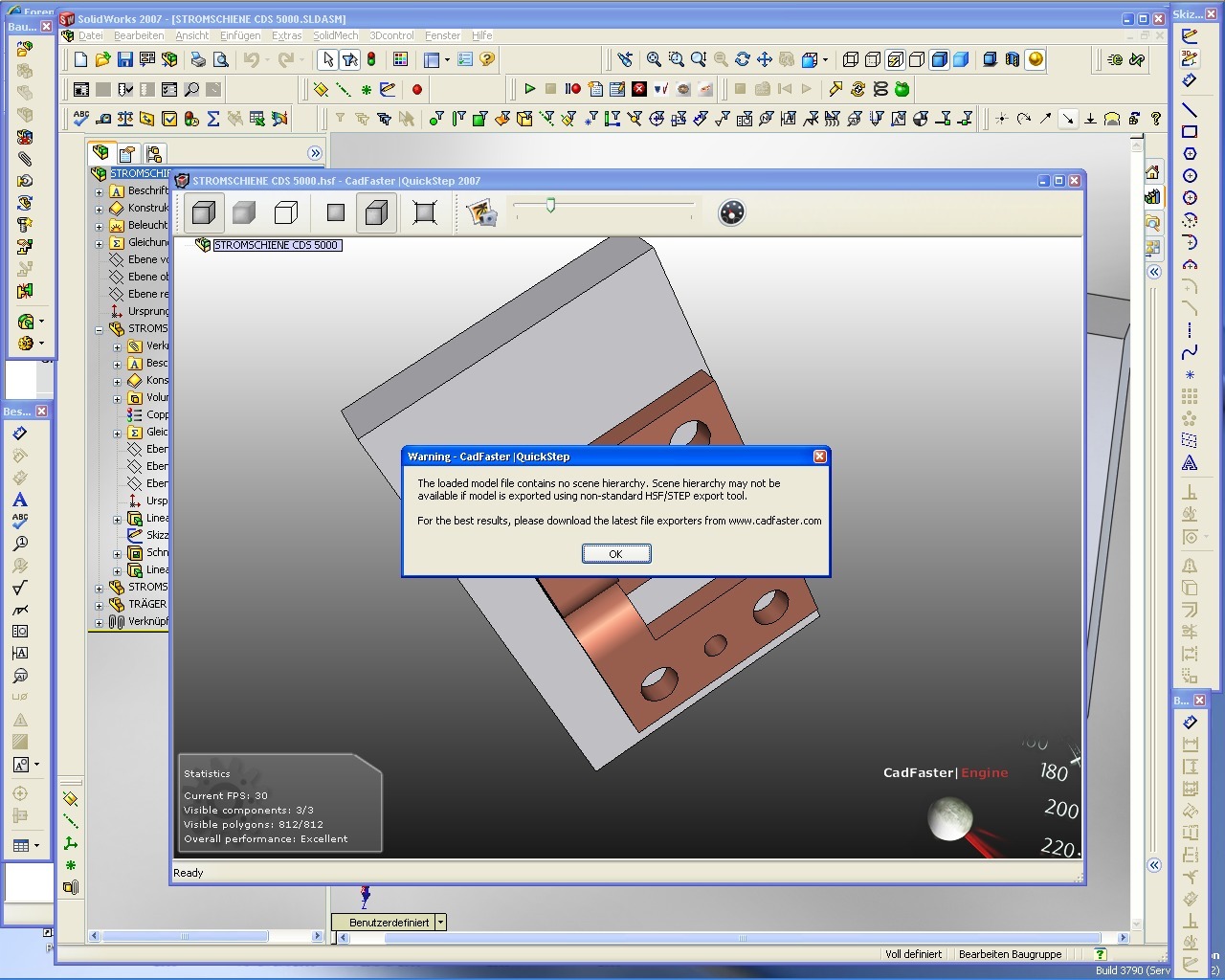Expand the TRÄGER tree node
This screenshot has width=1225, height=980.
[x=99, y=605]
